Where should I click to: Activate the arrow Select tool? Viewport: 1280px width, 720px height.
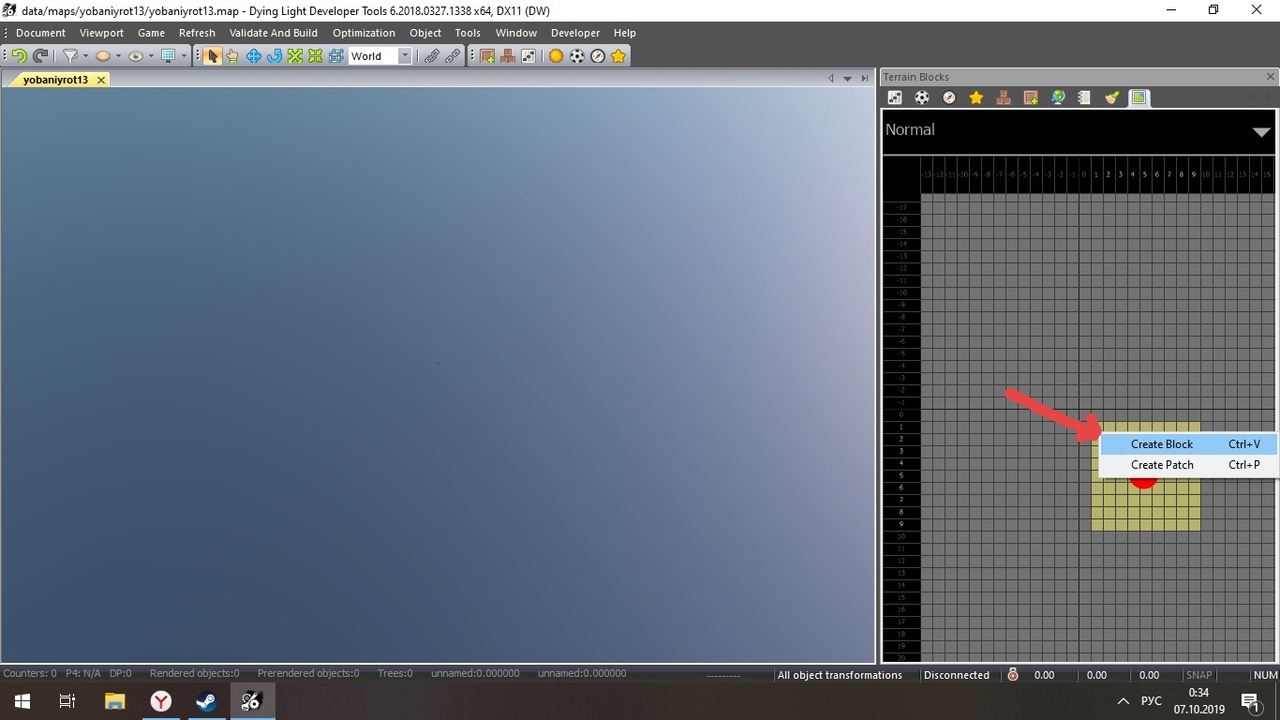pos(212,57)
